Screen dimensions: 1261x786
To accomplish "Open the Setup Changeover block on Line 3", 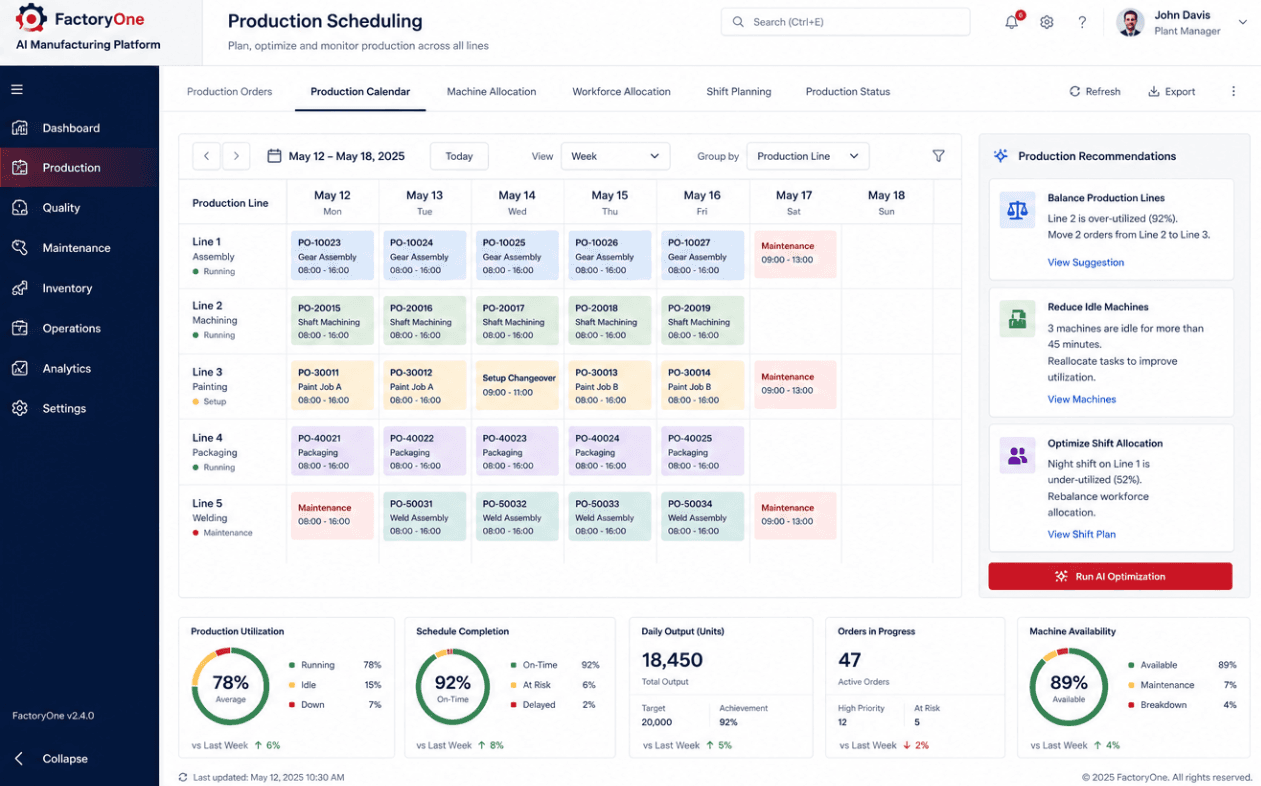I will click(517, 386).
